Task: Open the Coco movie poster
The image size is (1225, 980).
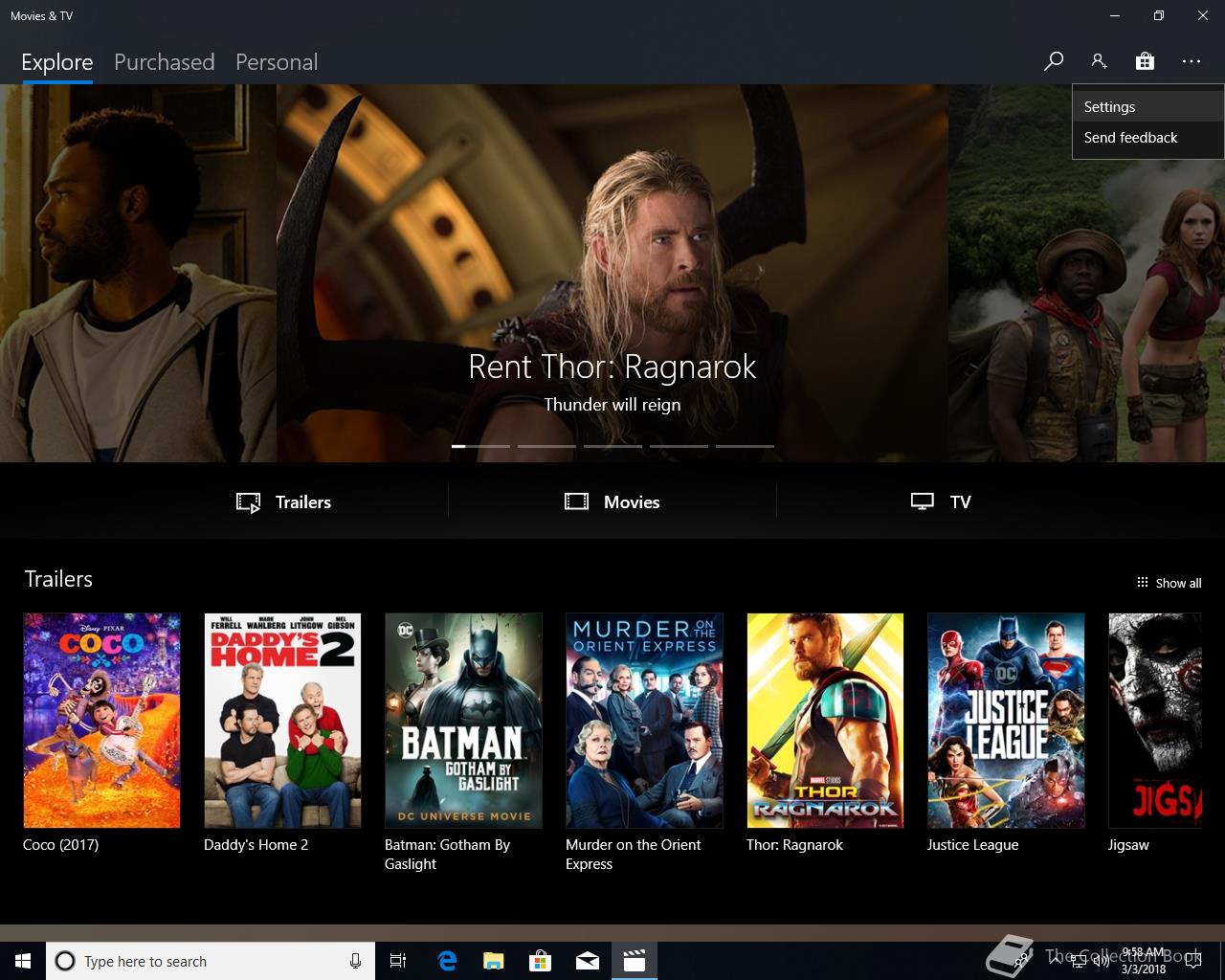Action: [101, 721]
